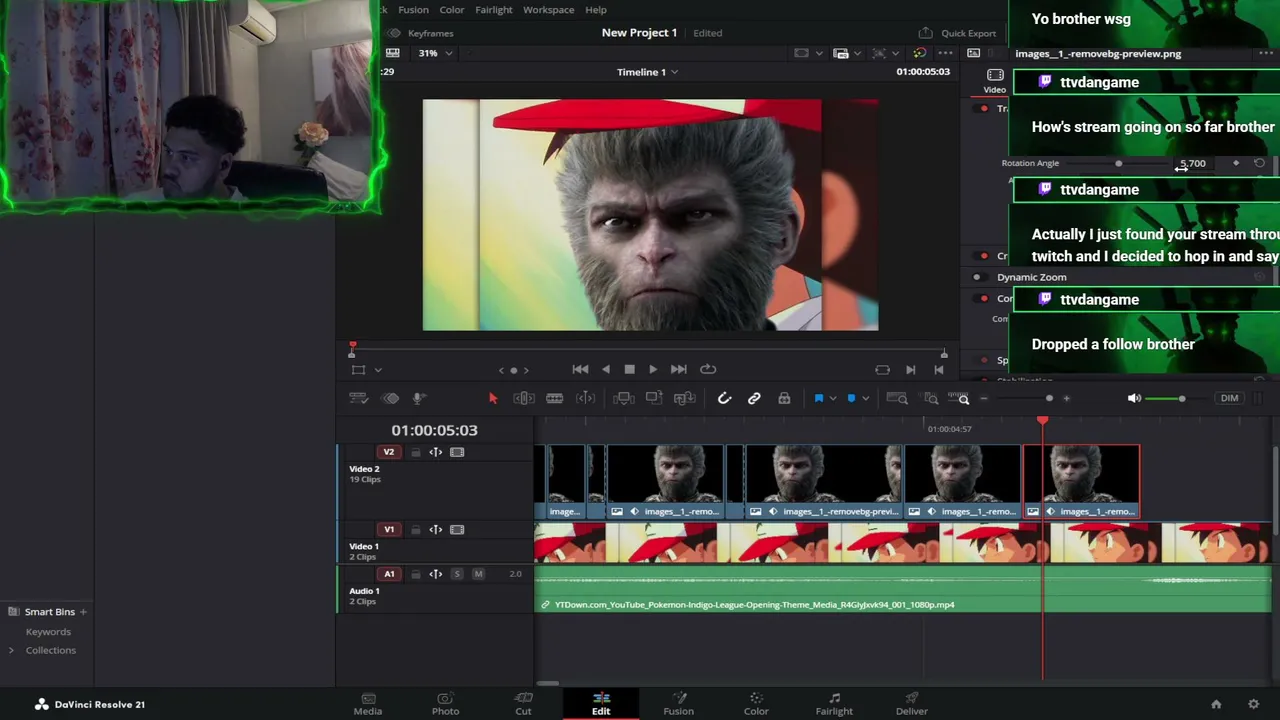Image resolution: width=1280 pixels, height=720 pixels.
Task: Switch to the Photo page
Action: (x=445, y=704)
